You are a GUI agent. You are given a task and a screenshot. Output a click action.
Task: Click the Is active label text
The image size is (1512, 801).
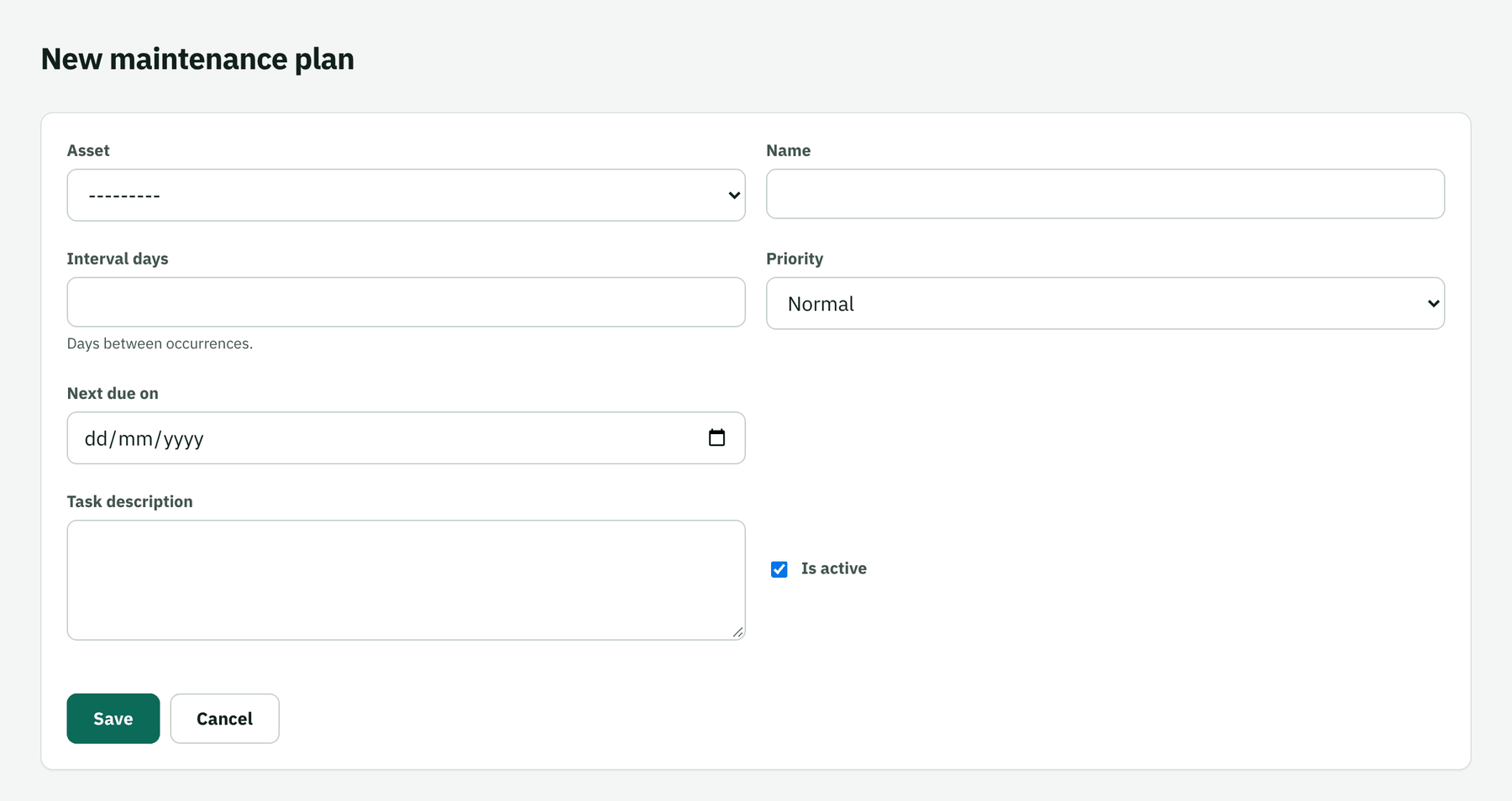(833, 568)
